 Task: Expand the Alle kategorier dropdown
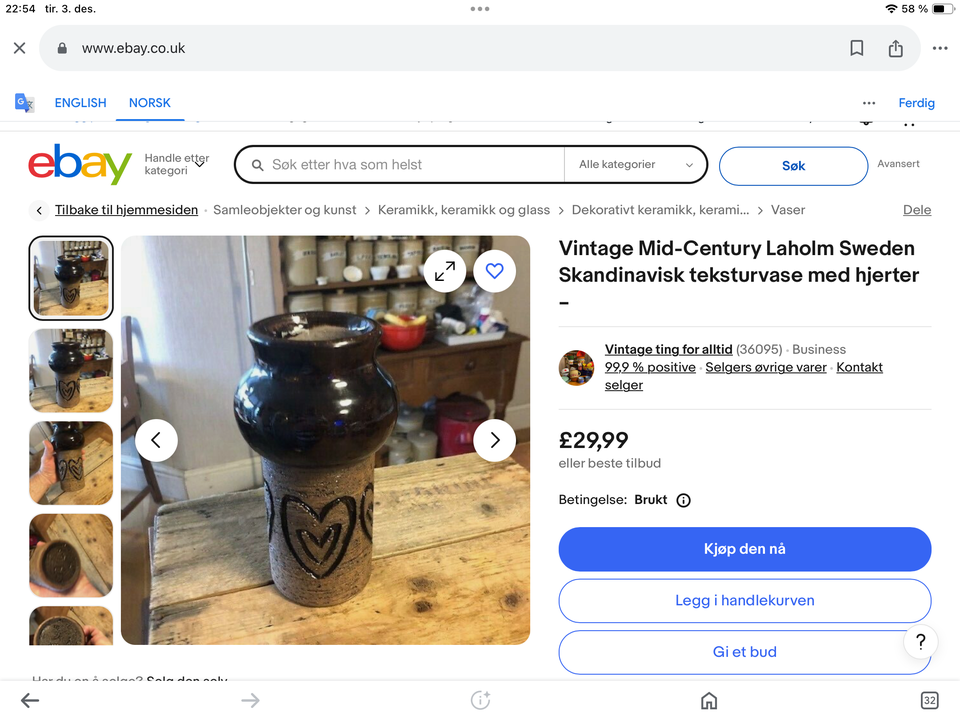(636, 165)
